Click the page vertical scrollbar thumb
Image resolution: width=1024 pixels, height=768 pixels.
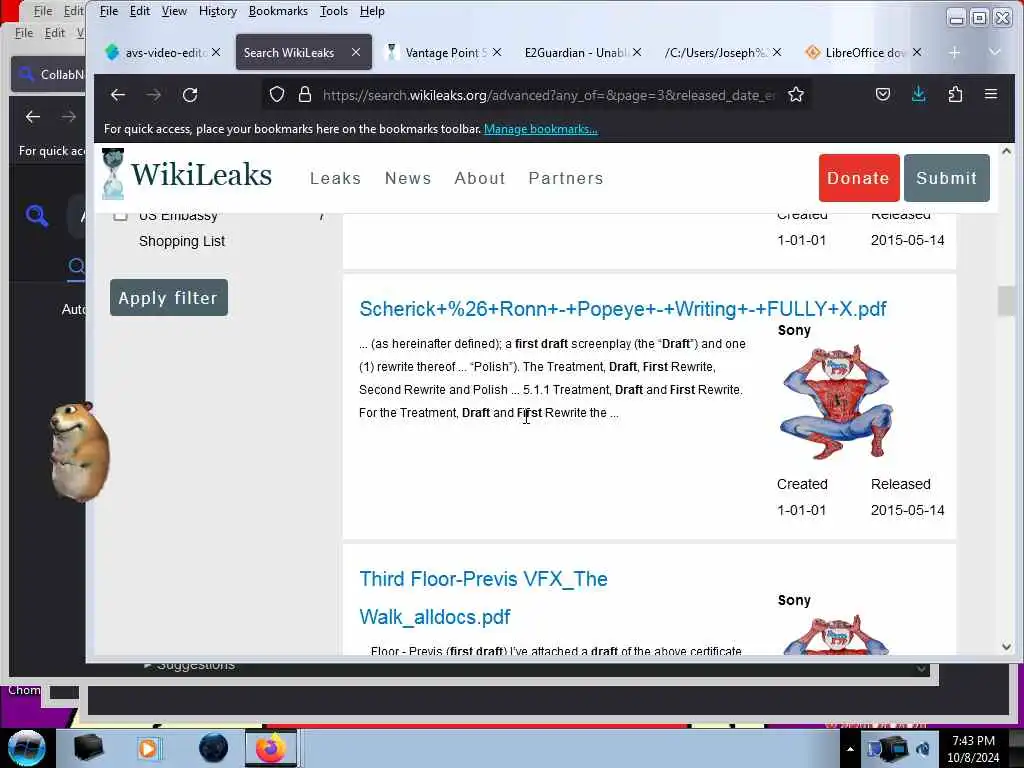[1006, 301]
